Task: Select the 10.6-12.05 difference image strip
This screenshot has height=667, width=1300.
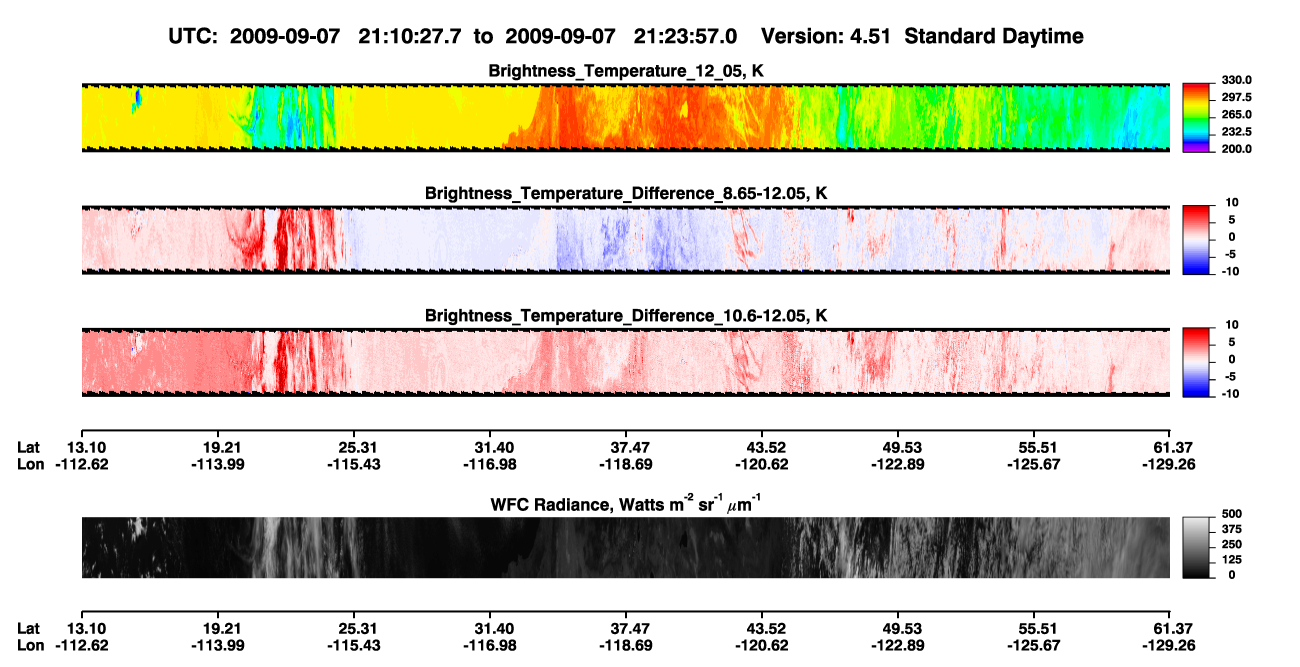Action: pyautogui.click(x=625, y=361)
